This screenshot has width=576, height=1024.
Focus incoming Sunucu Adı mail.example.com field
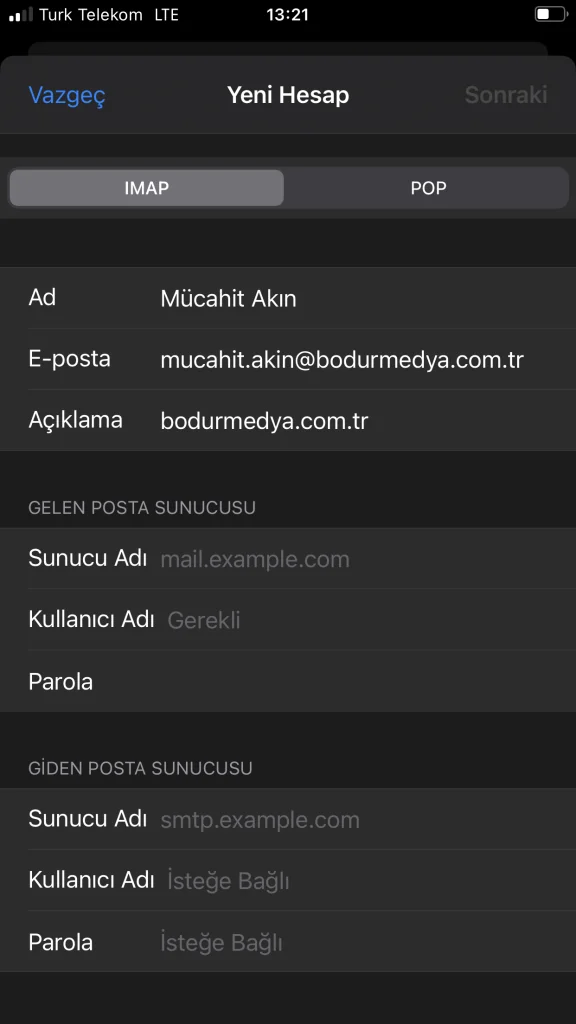click(288, 558)
